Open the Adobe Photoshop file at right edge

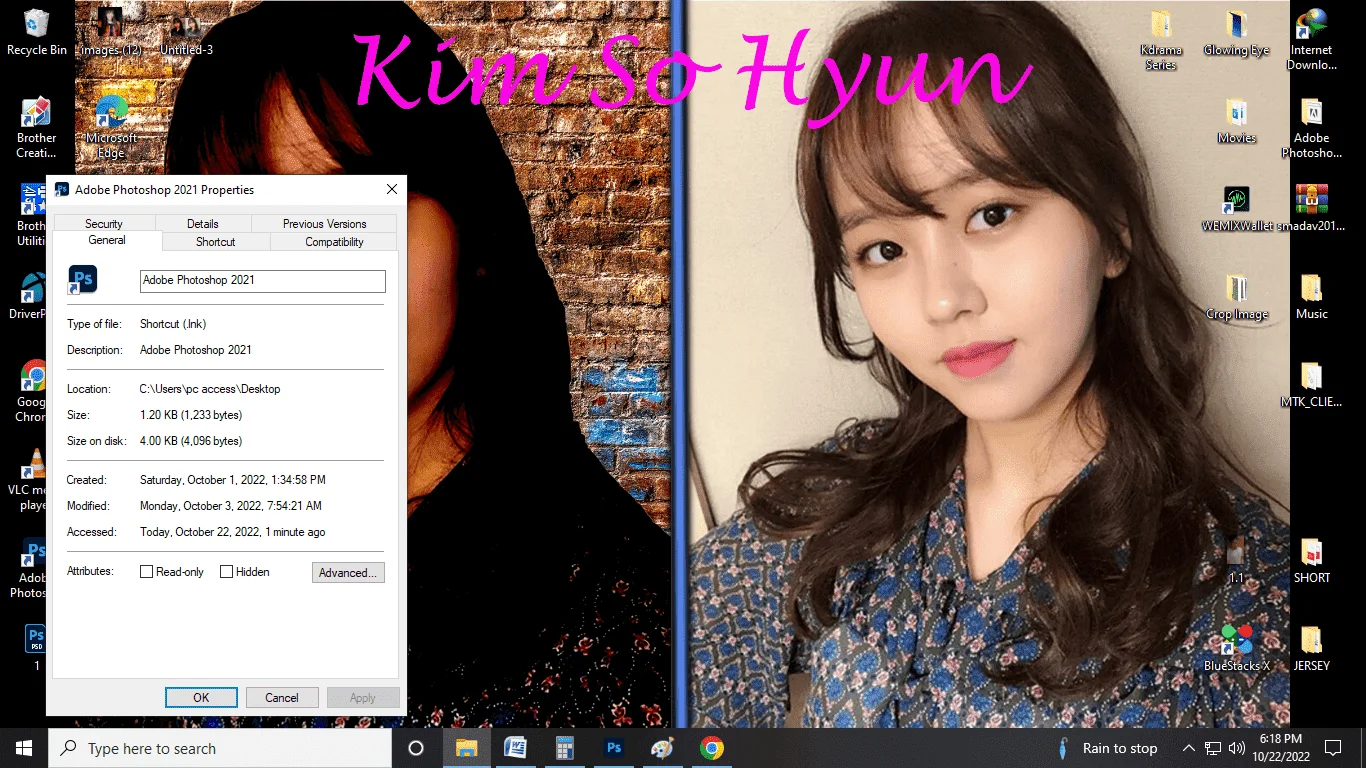click(x=1311, y=128)
